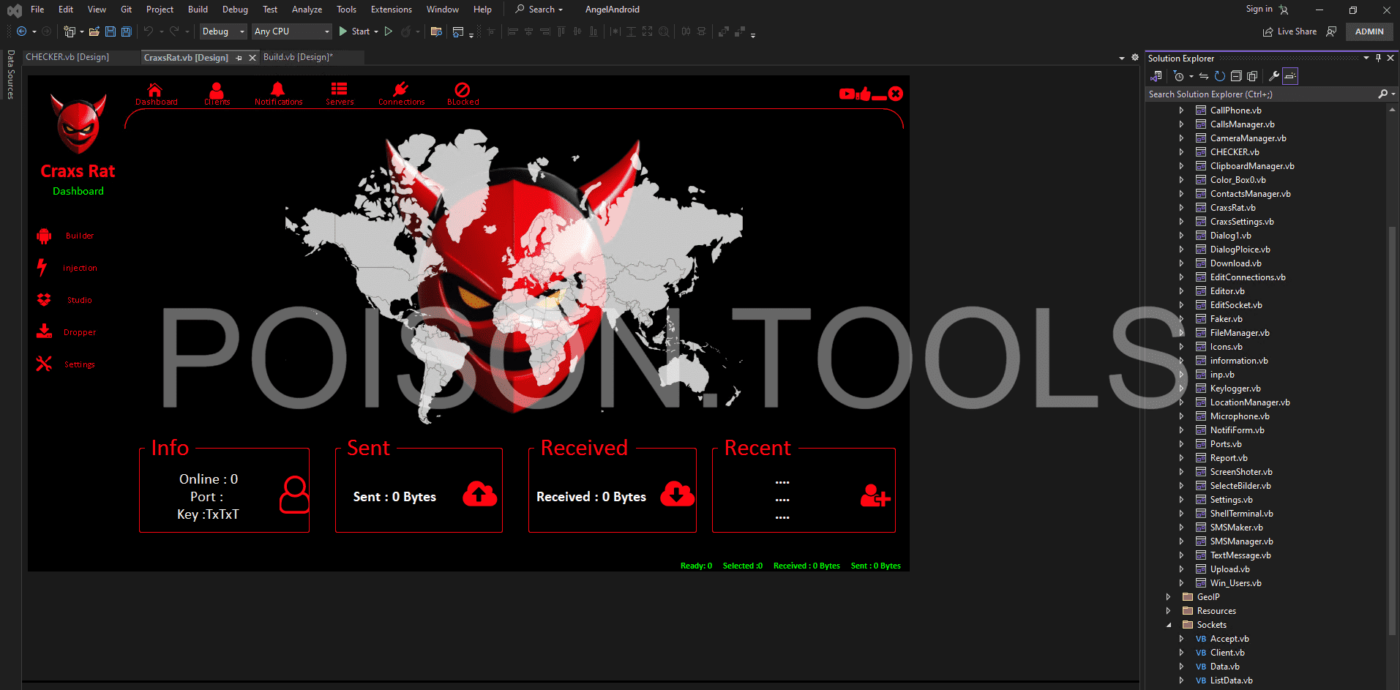This screenshot has height=690, width=1400.
Task: Toggle Show All Files in Solution Explorer
Action: pos(1252,76)
